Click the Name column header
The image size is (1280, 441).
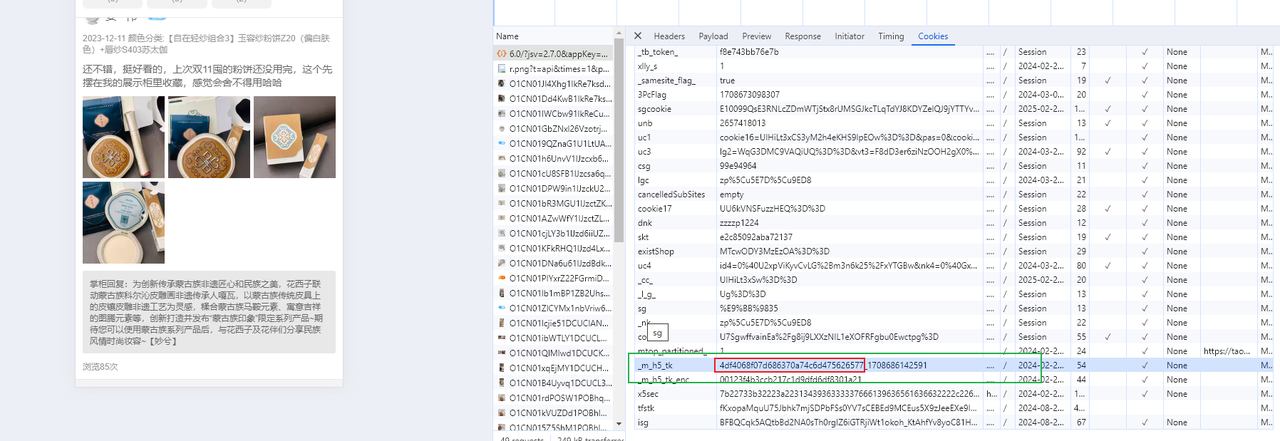[508, 36]
